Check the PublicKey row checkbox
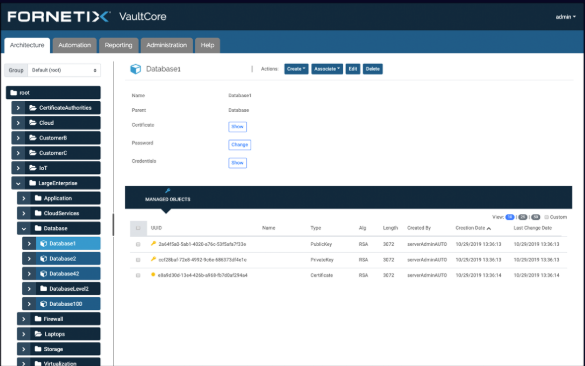The width and height of the screenshot is (585, 366). 138,244
